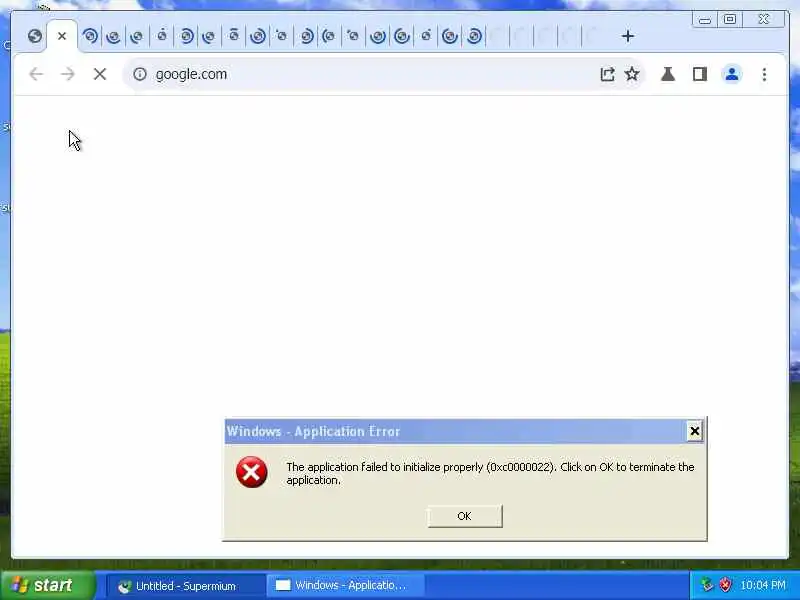Open a new tab with plus button
Viewport: 800px width, 600px height.
pos(628,36)
